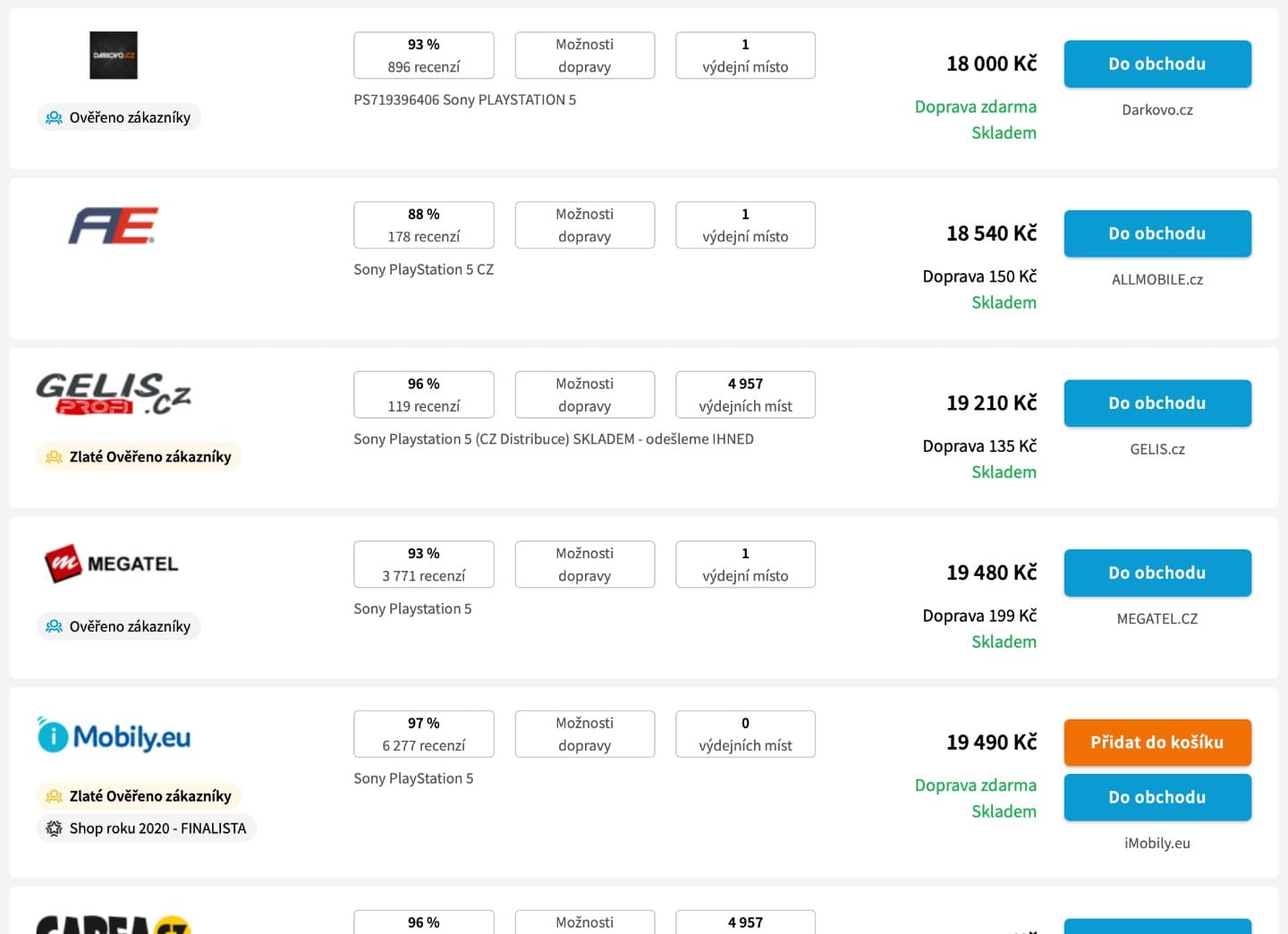This screenshot has width=1288, height=934.
Task: Show Možnosti dopravy for MEGATEL.CZ
Action: tap(585, 565)
